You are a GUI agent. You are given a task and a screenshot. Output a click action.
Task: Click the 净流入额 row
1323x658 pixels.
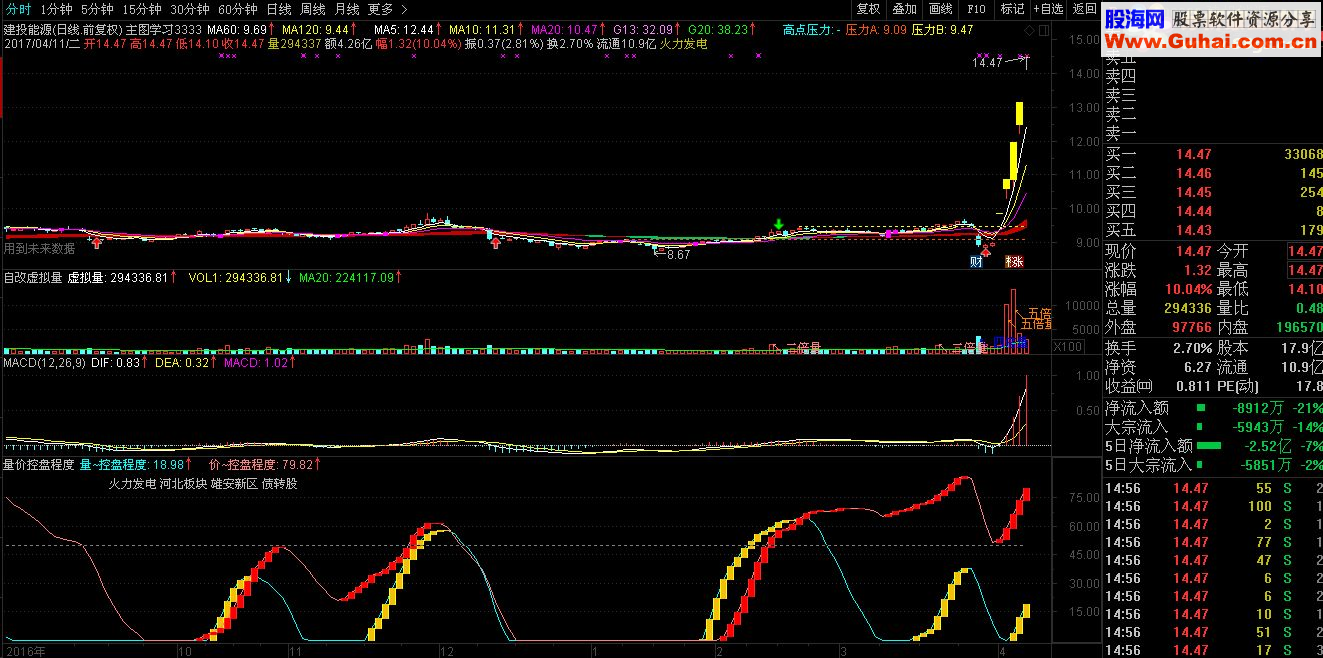pos(1212,408)
